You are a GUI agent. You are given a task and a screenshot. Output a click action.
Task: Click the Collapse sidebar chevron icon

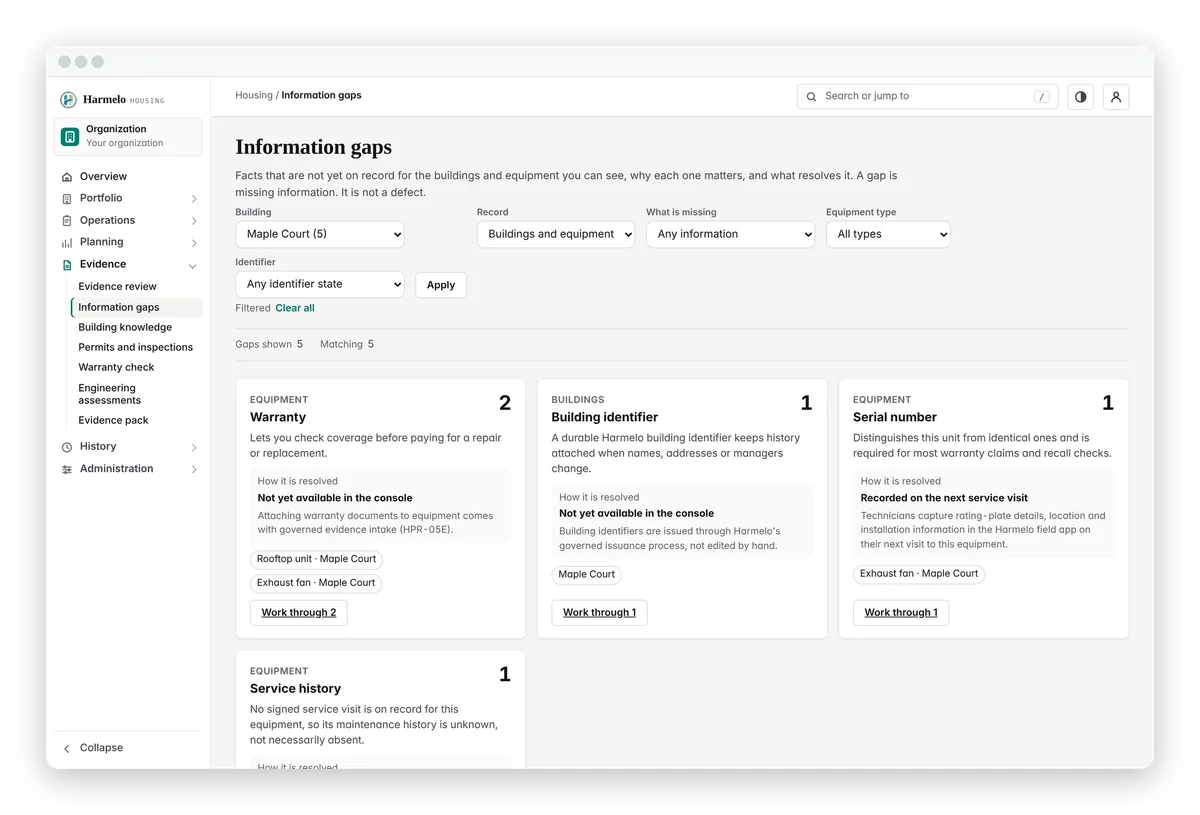point(67,748)
